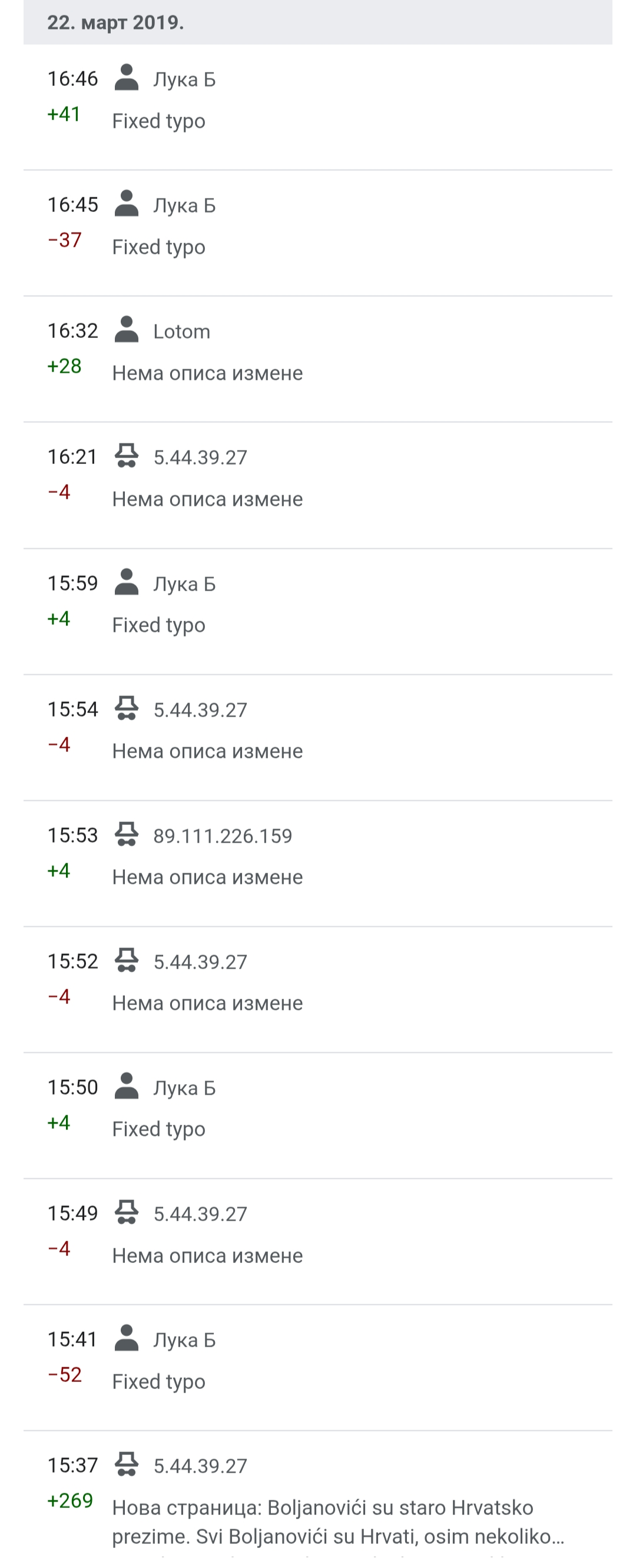Open the −52 edit by Лука Б

pyautogui.click(x=65, y=1374)
